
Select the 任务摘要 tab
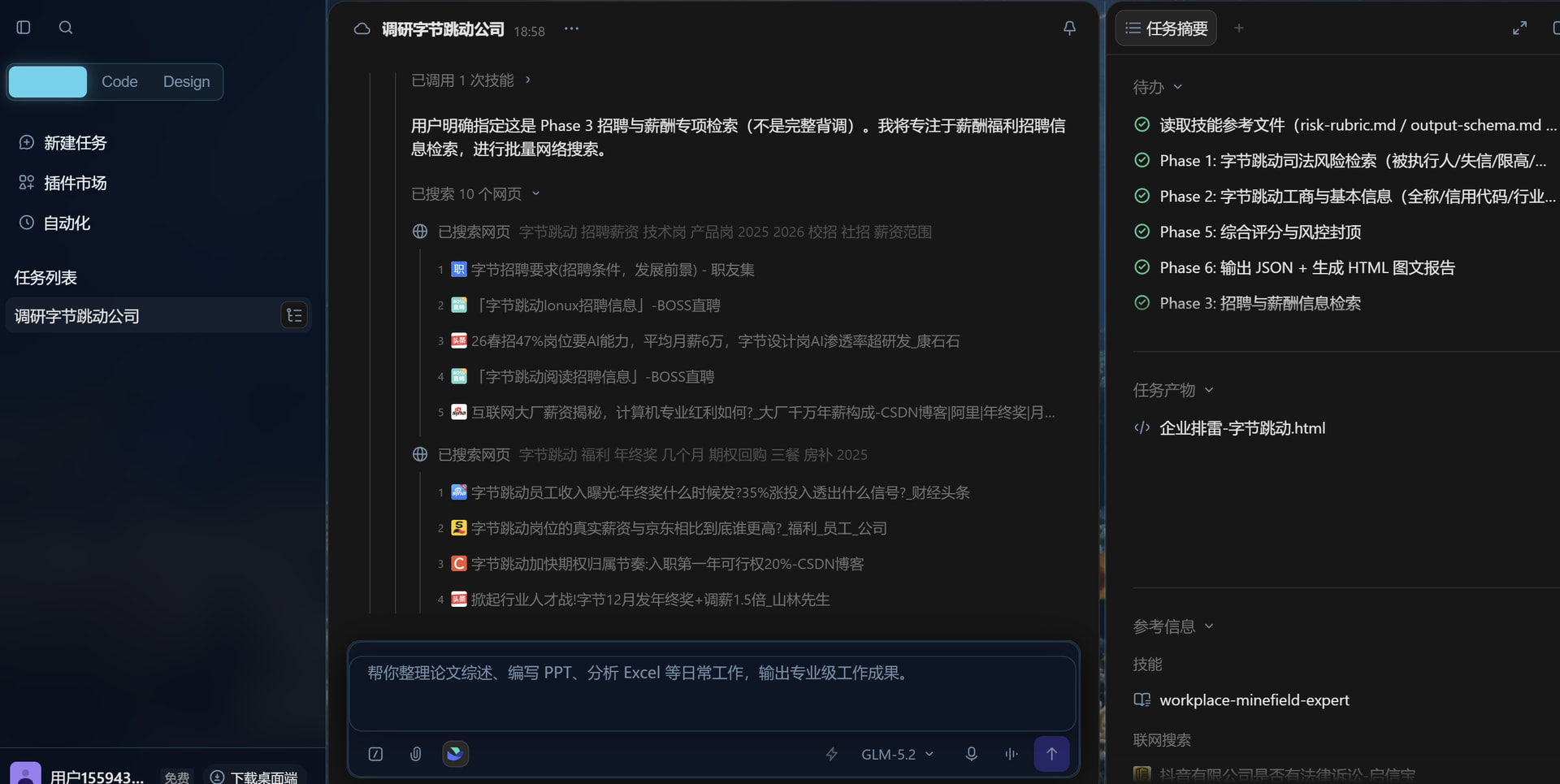pyautogui.click(x=1166, y=28)
